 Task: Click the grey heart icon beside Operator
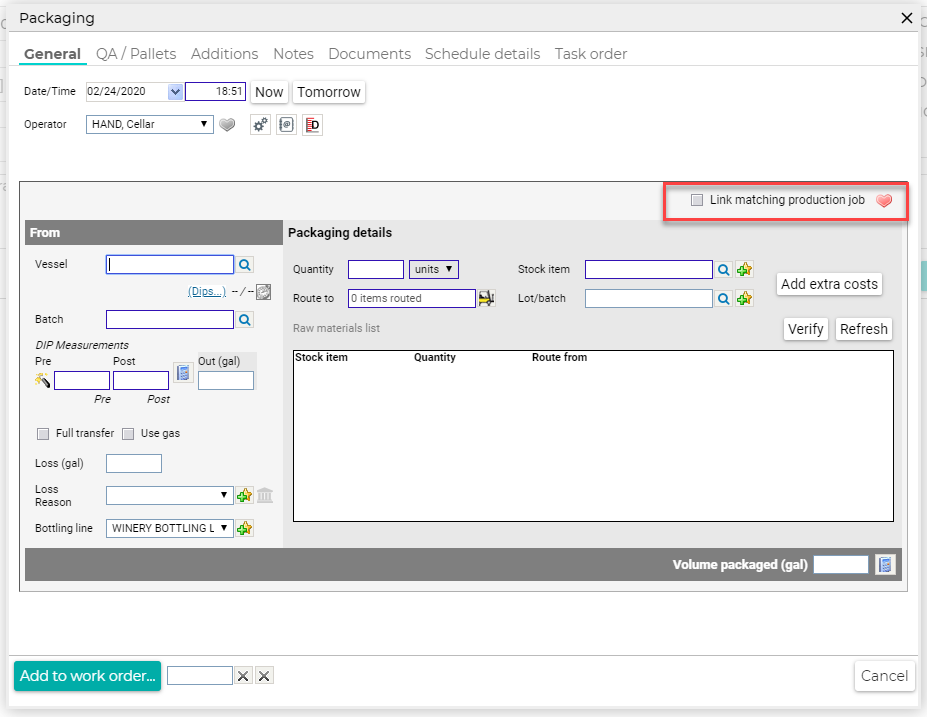pyautogui.click(x=227, y=125)
